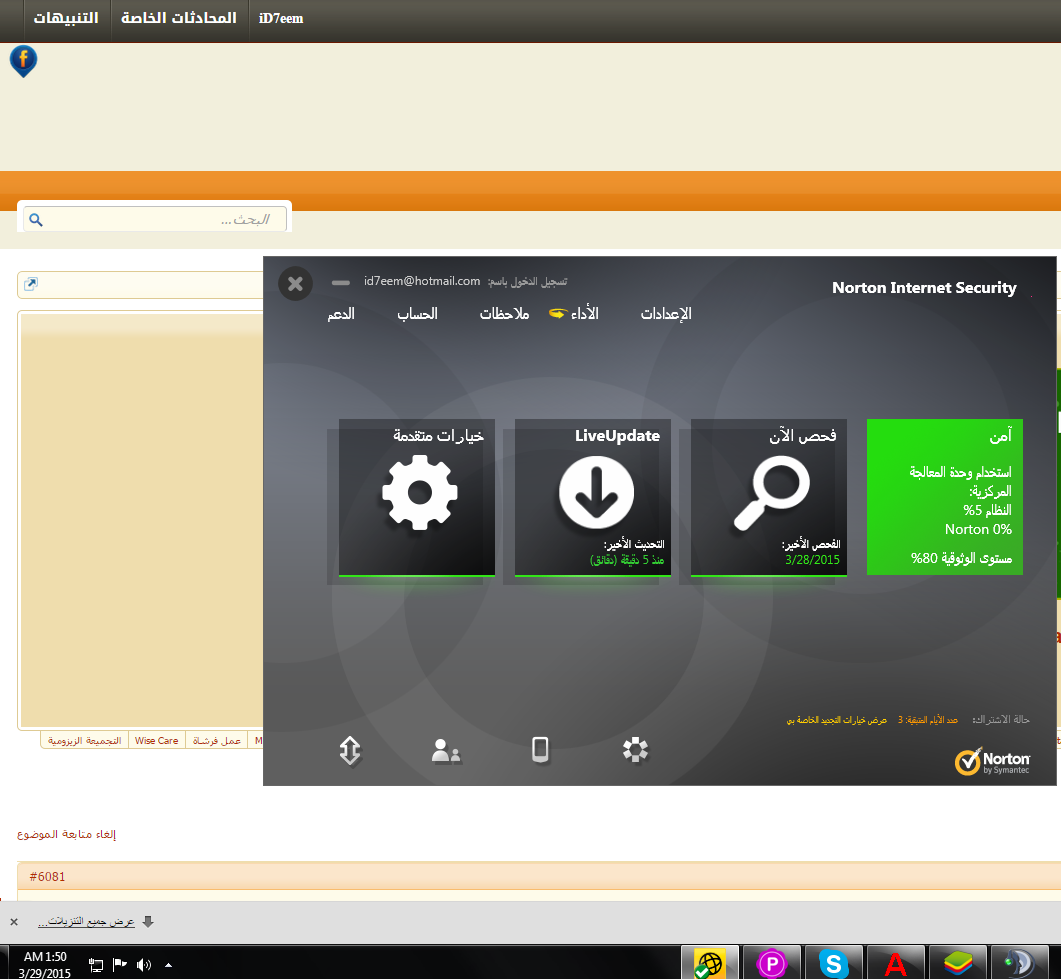Open التنبيهات in forum top bar
The width and height of the screenshot is (1061, 979).
point(66,18)
